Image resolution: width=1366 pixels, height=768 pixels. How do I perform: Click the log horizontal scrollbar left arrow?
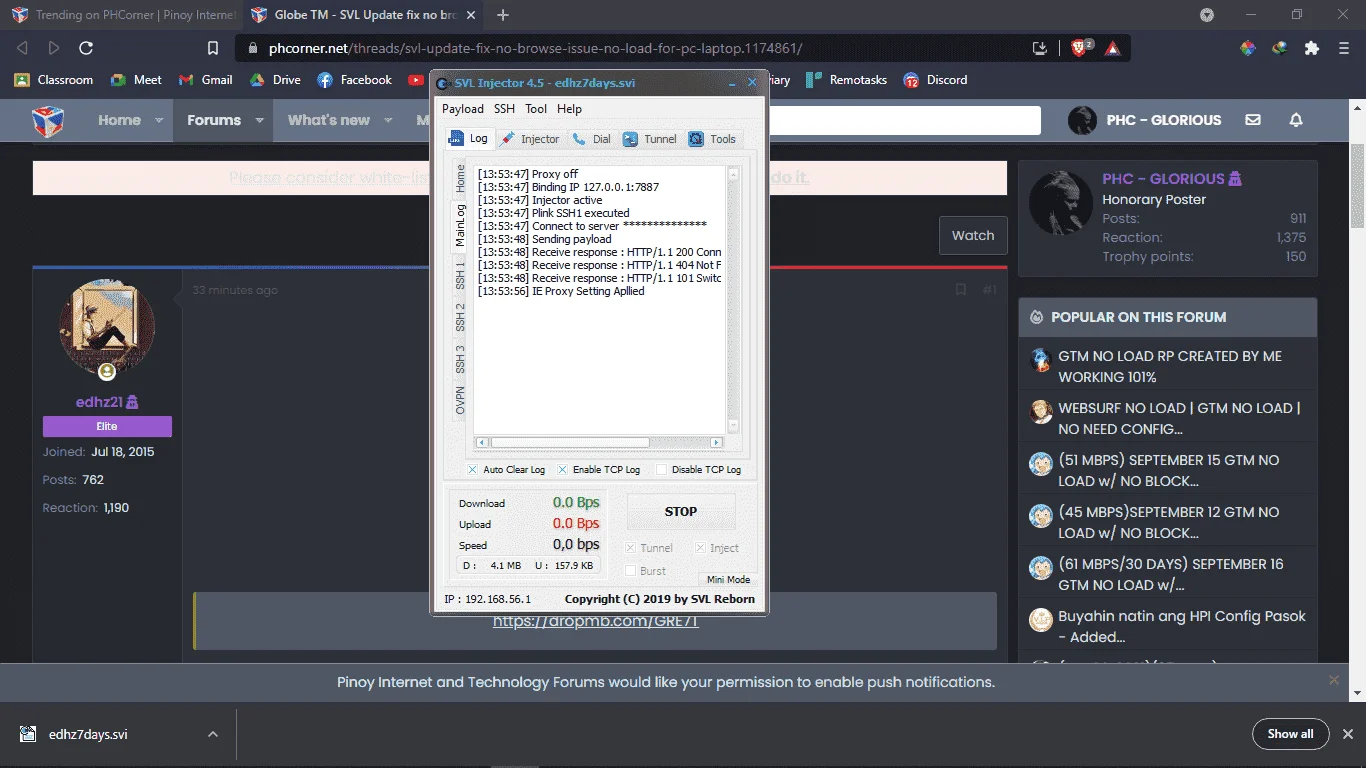482,442
